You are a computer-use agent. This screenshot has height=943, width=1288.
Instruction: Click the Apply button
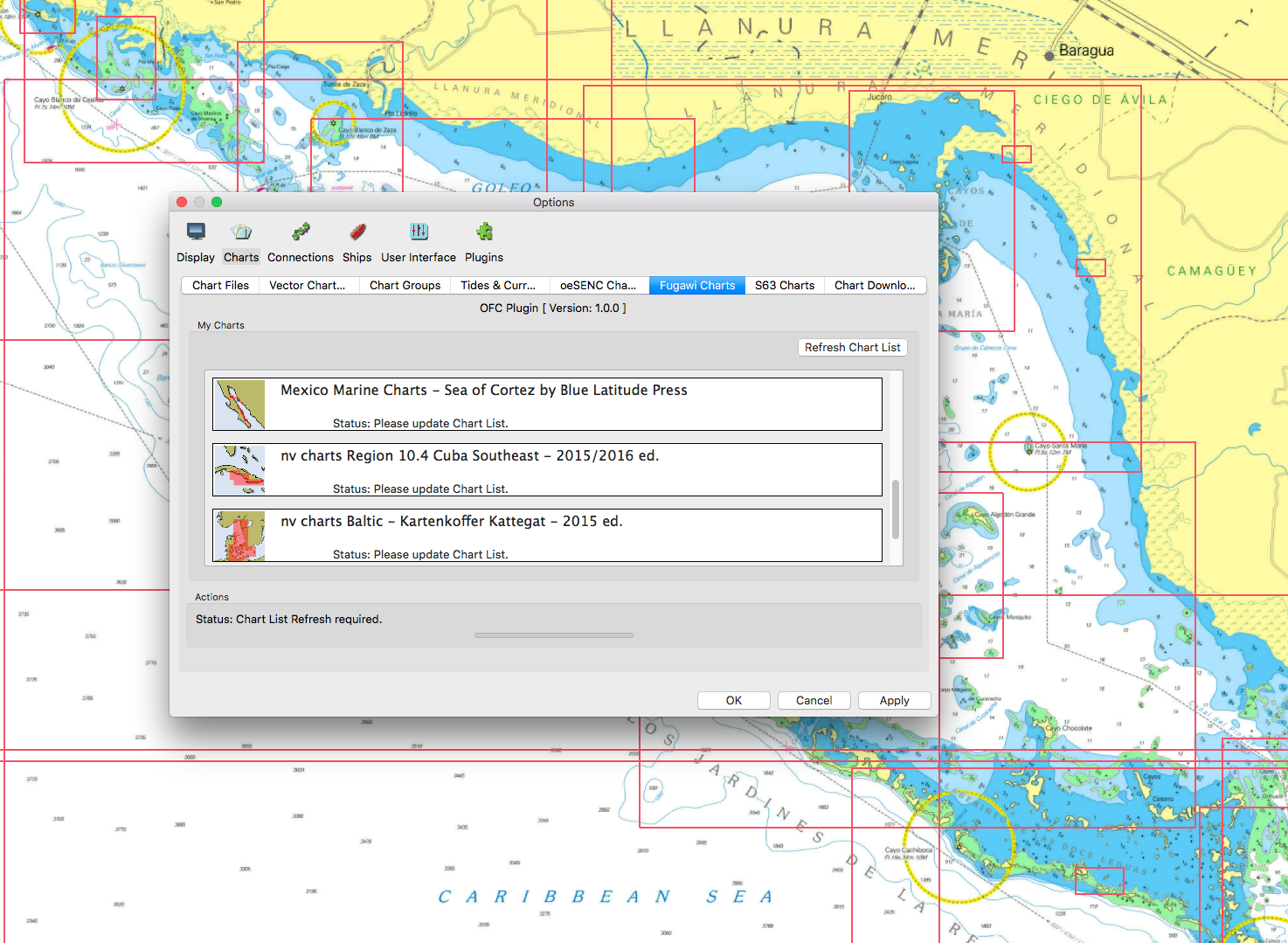[x=895, y=700]
